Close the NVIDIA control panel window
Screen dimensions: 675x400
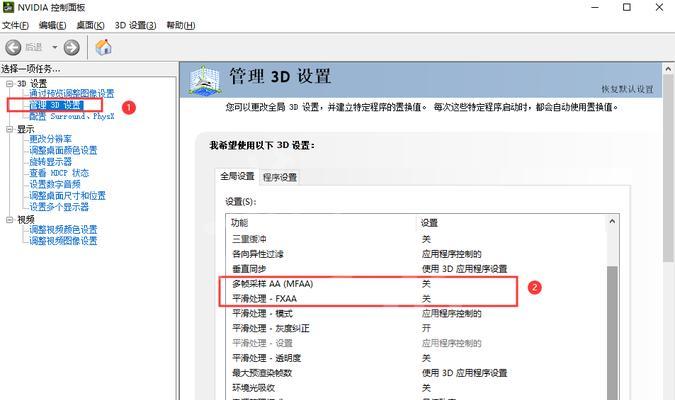[660, 7]
